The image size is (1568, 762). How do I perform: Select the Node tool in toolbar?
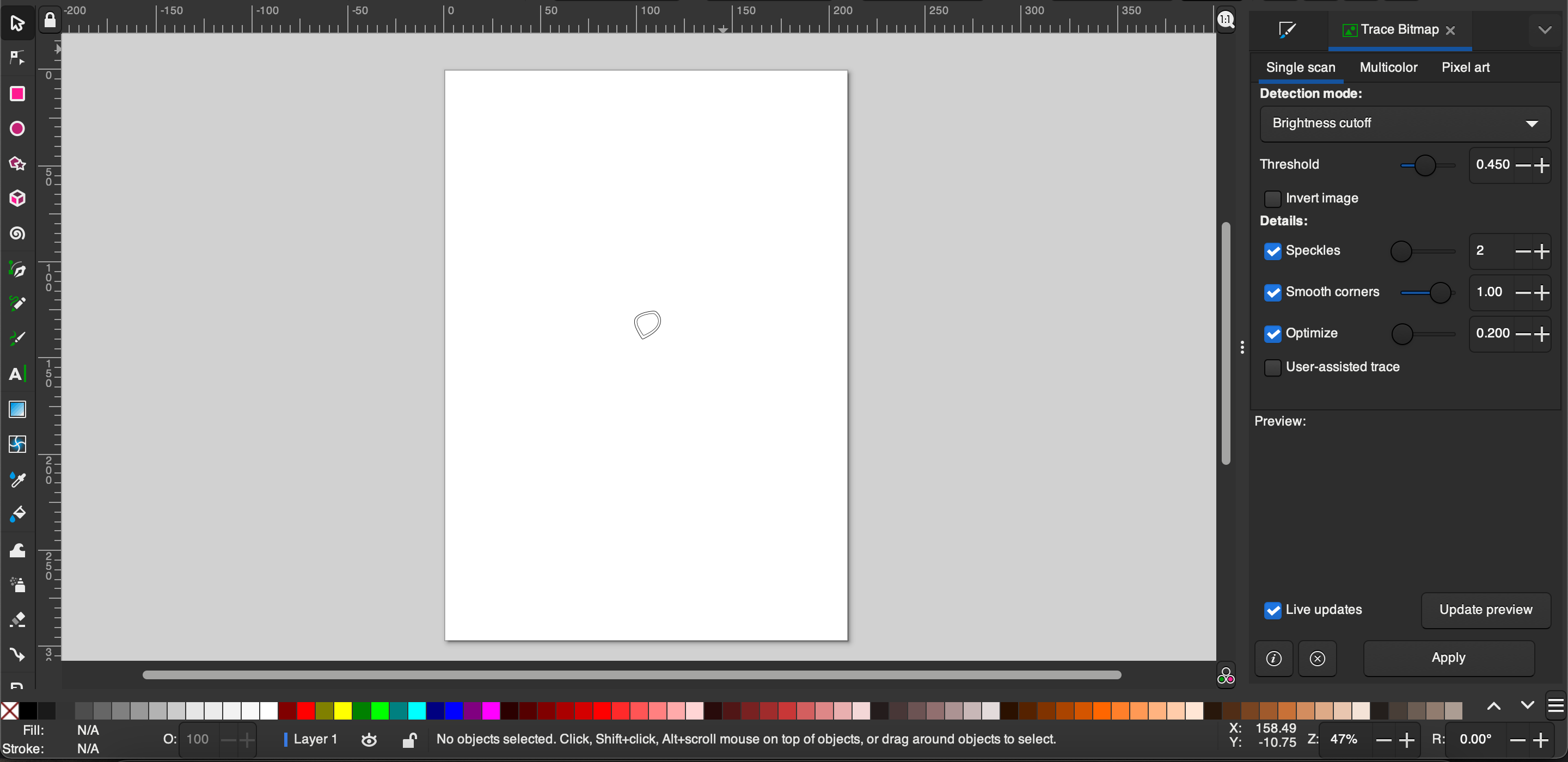coord(15,57)
